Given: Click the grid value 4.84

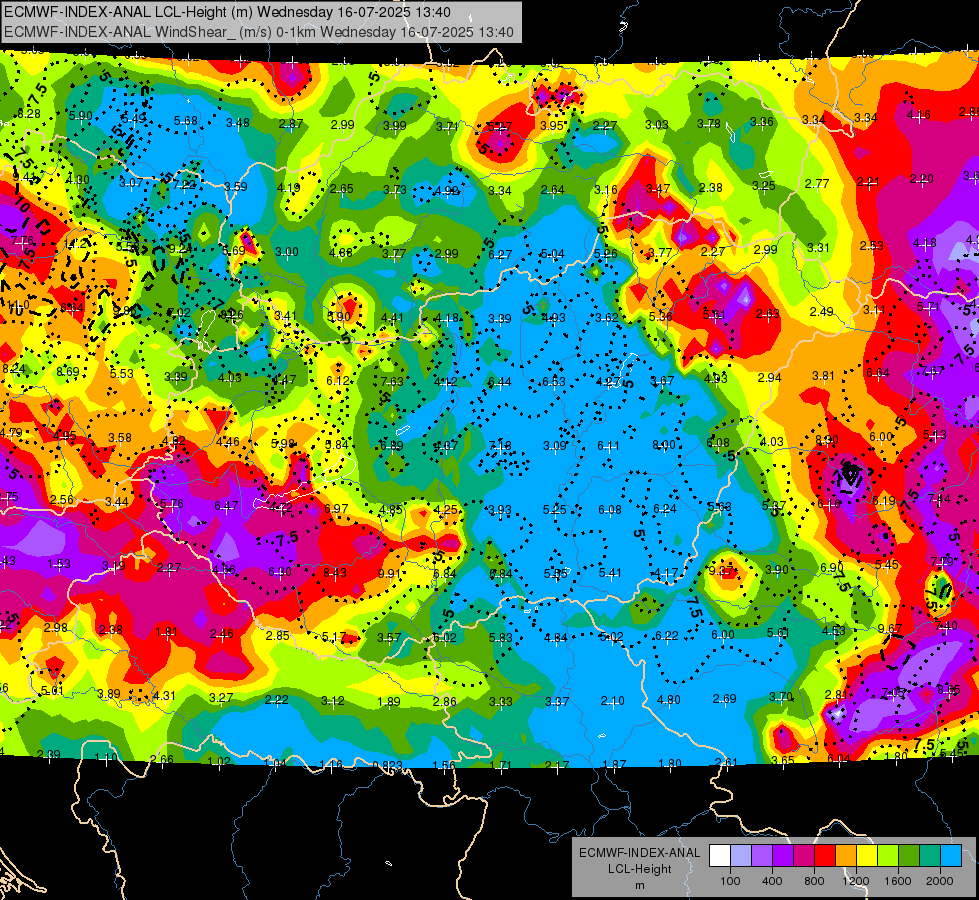Looking at the screenshot, I should [556, 638].
